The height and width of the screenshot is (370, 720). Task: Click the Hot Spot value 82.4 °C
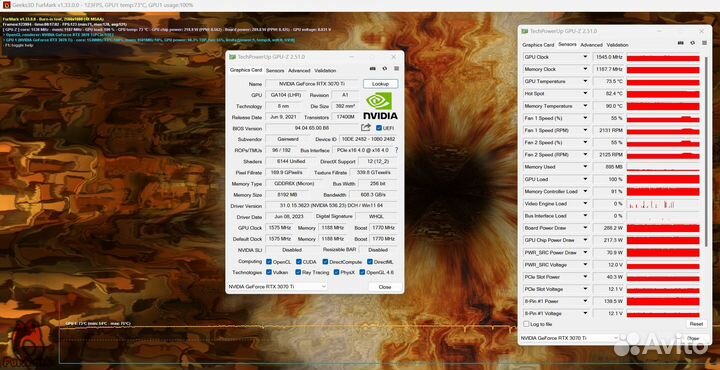[608, 94]
